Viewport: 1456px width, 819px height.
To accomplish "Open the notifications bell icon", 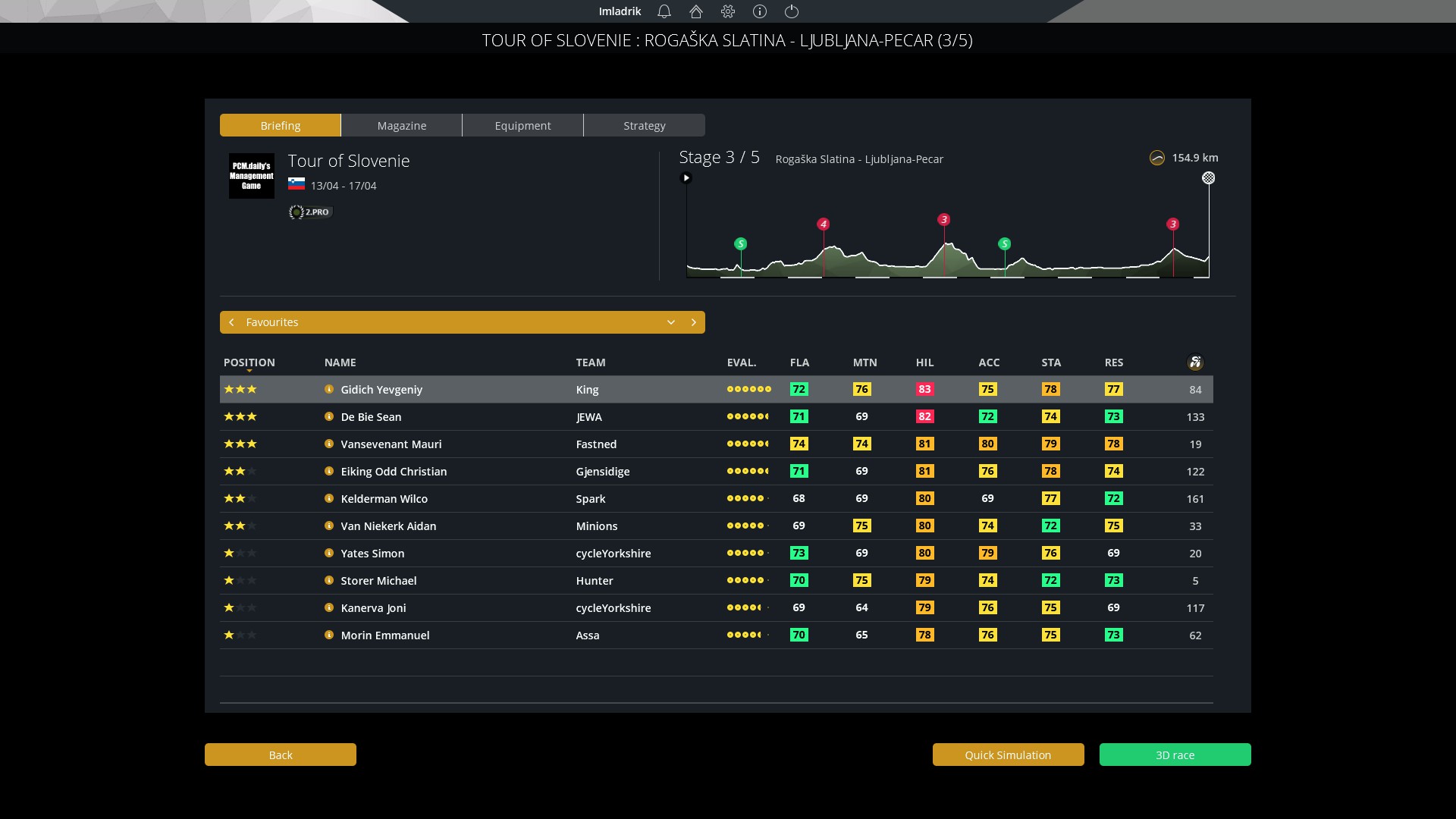I will coord(664,11).
